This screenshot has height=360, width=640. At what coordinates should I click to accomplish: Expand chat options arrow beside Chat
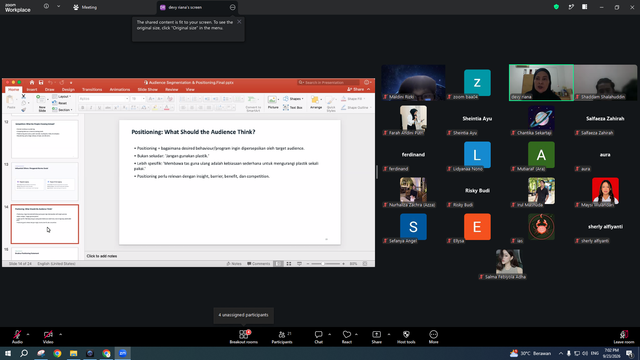coord(329,334)
